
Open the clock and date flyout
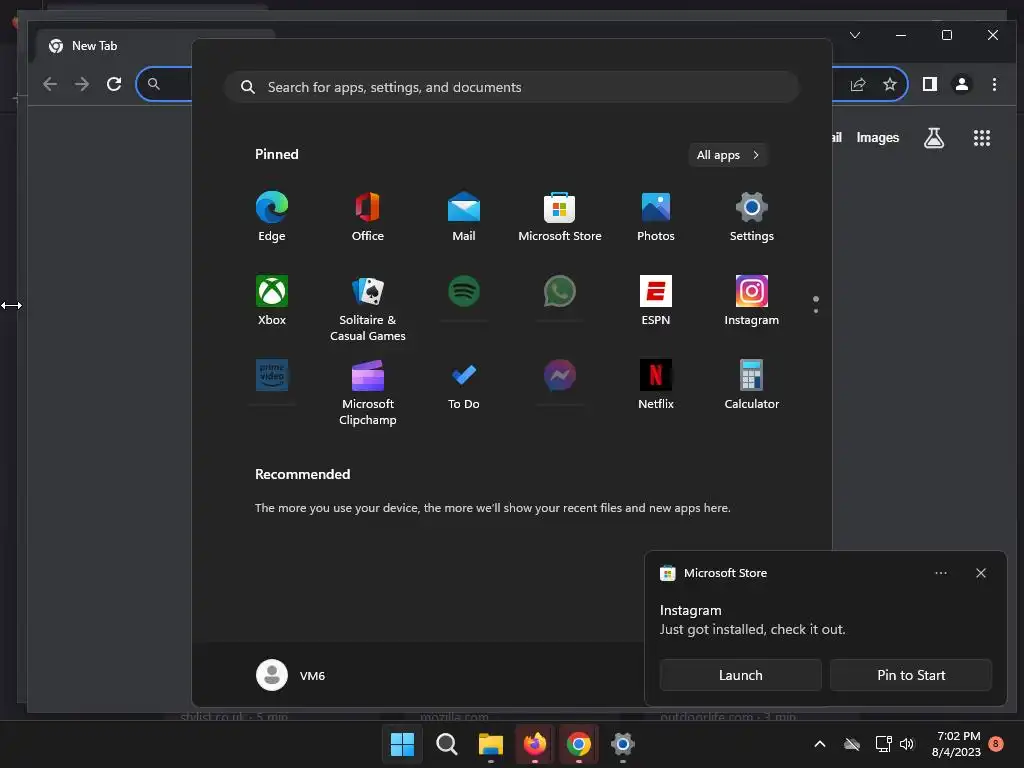tap(957, 744)
